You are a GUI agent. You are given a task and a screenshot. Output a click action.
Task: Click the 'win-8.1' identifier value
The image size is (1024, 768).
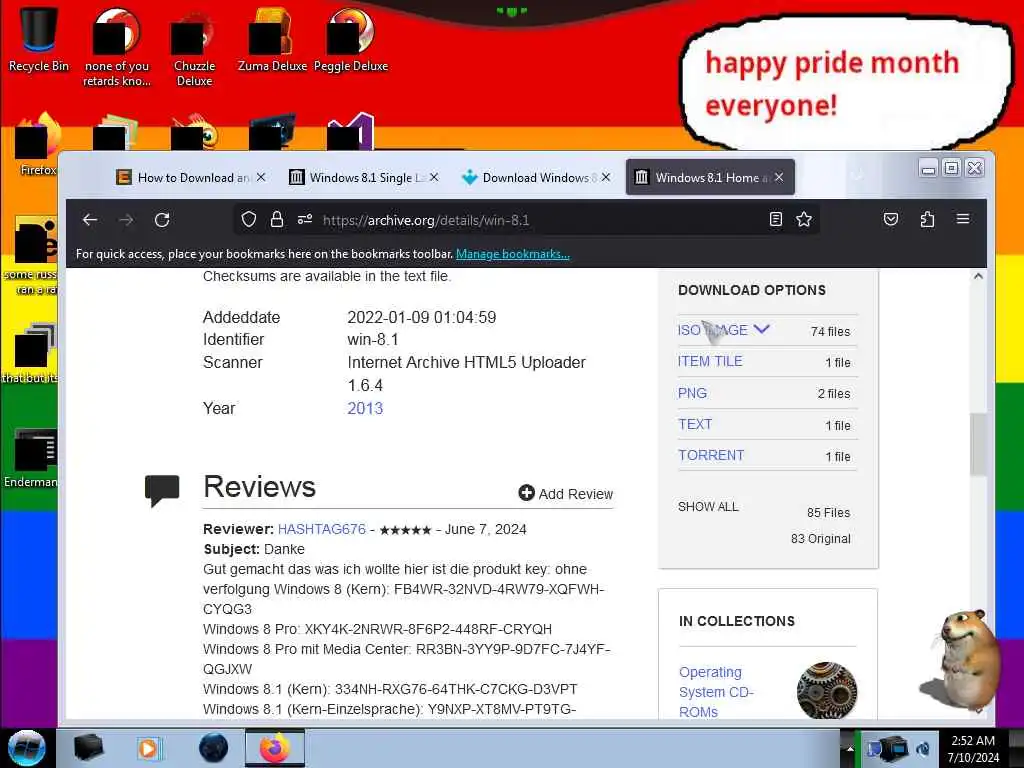point(372,340)
